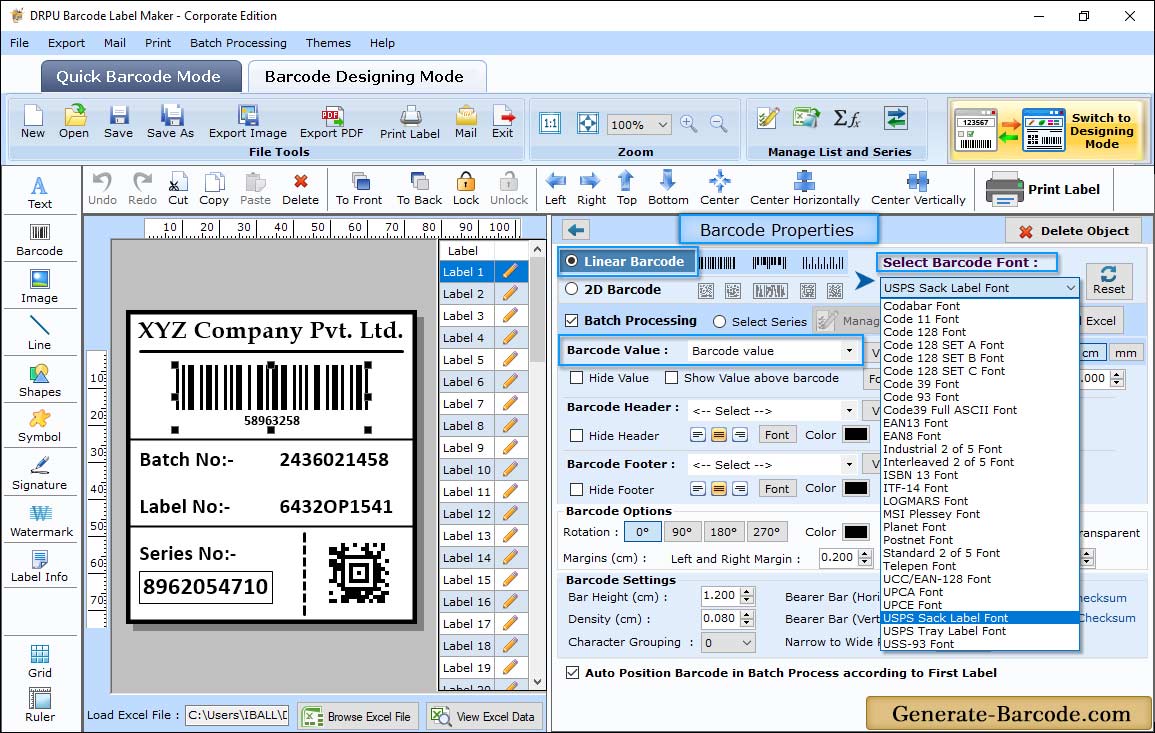Toggle the Batch Processing checkbox
1155x733 pixels.
(x=572, y=320)
